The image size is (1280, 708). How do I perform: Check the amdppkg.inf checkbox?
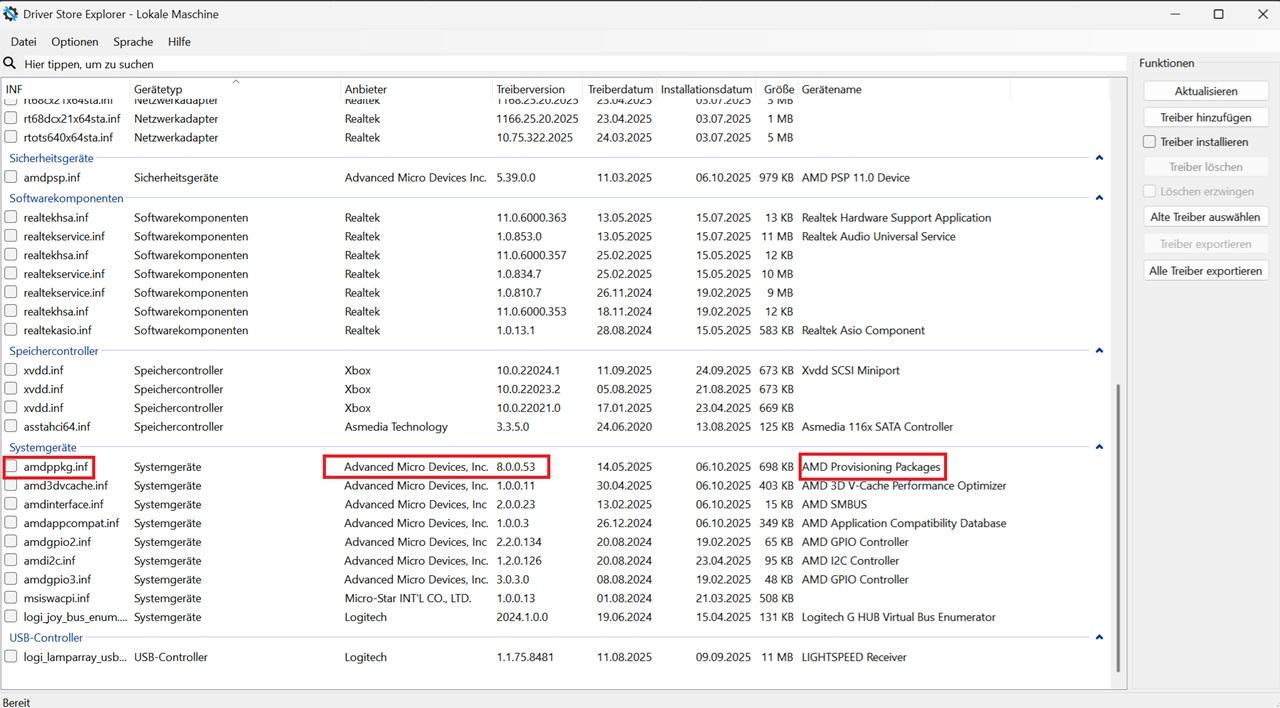pyautogui.click(x=12, y=467)
